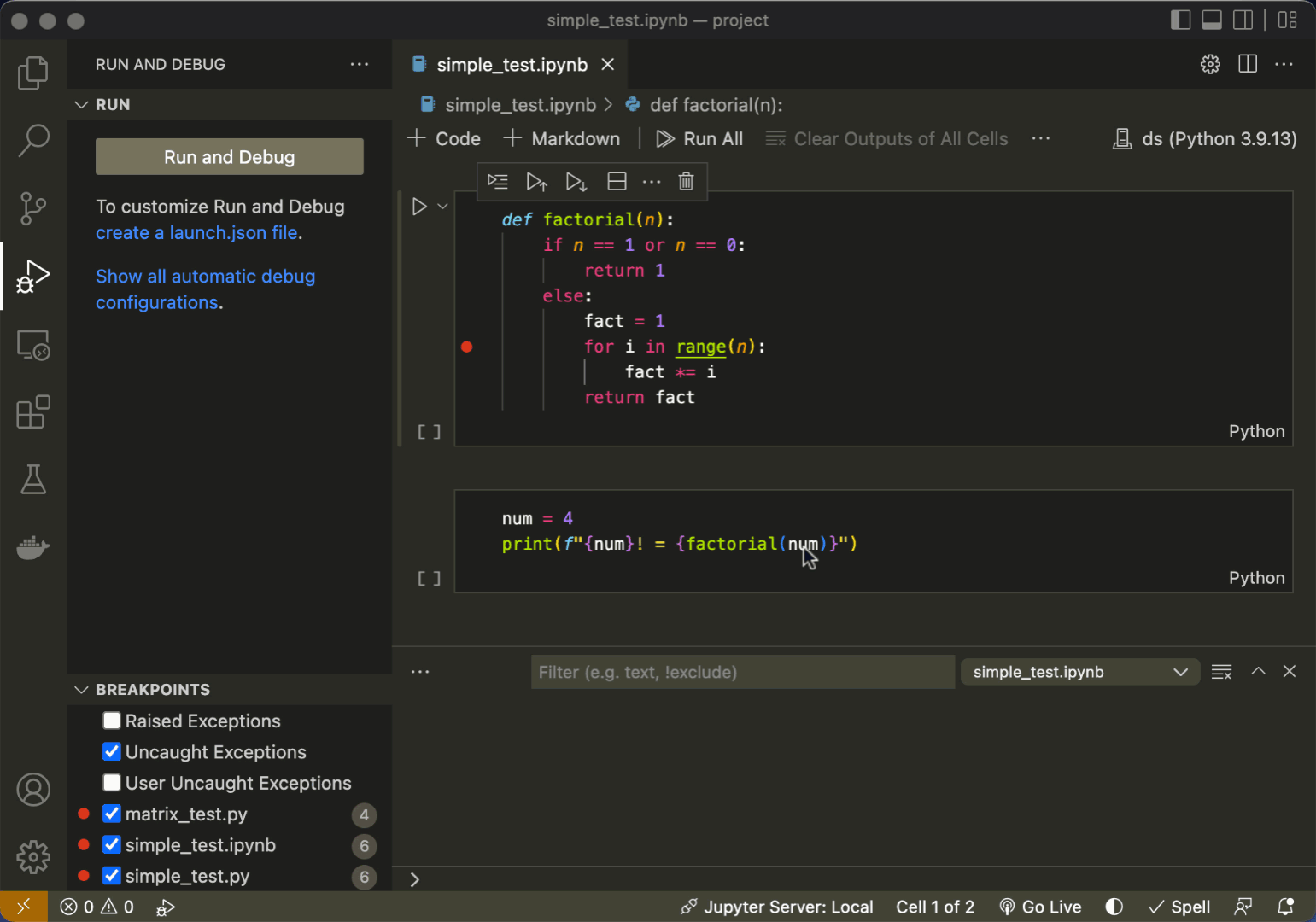Viewport: 1316px width, 922px height.
Task: Open the Explorer view
Action: tap(33, 73)
